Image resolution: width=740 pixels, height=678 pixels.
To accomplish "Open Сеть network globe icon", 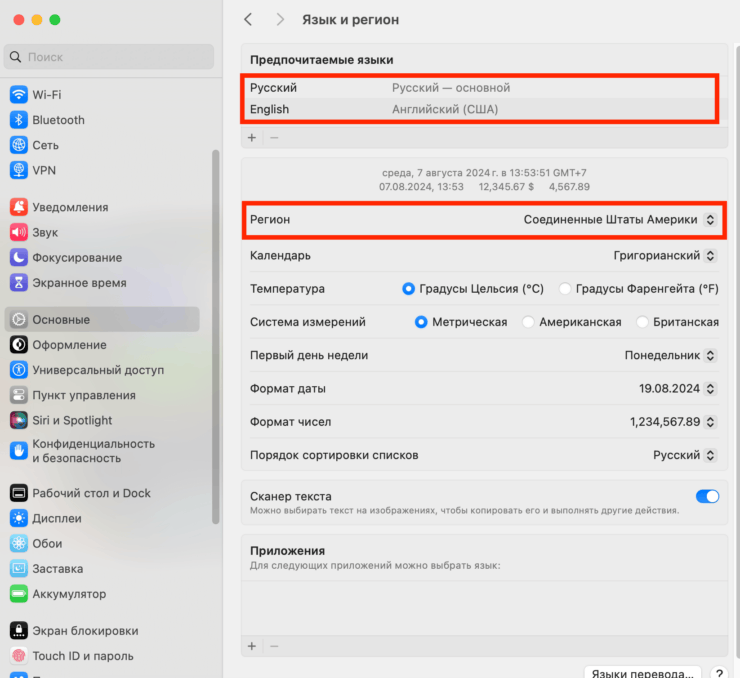I will coord(18,145).
